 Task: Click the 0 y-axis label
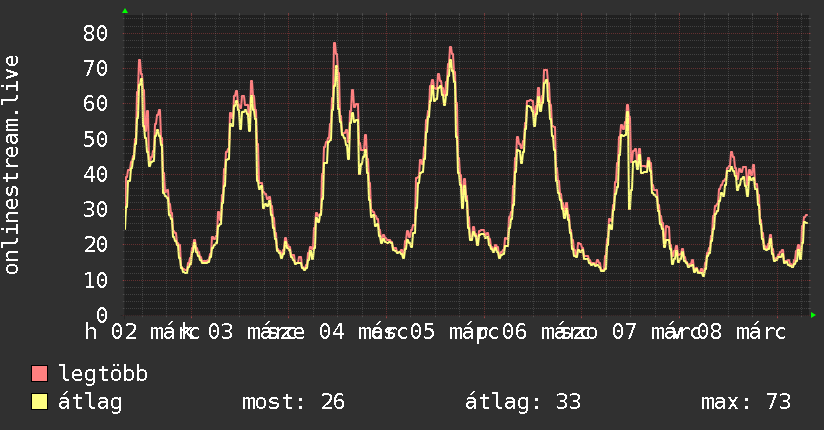pos(102,315)
